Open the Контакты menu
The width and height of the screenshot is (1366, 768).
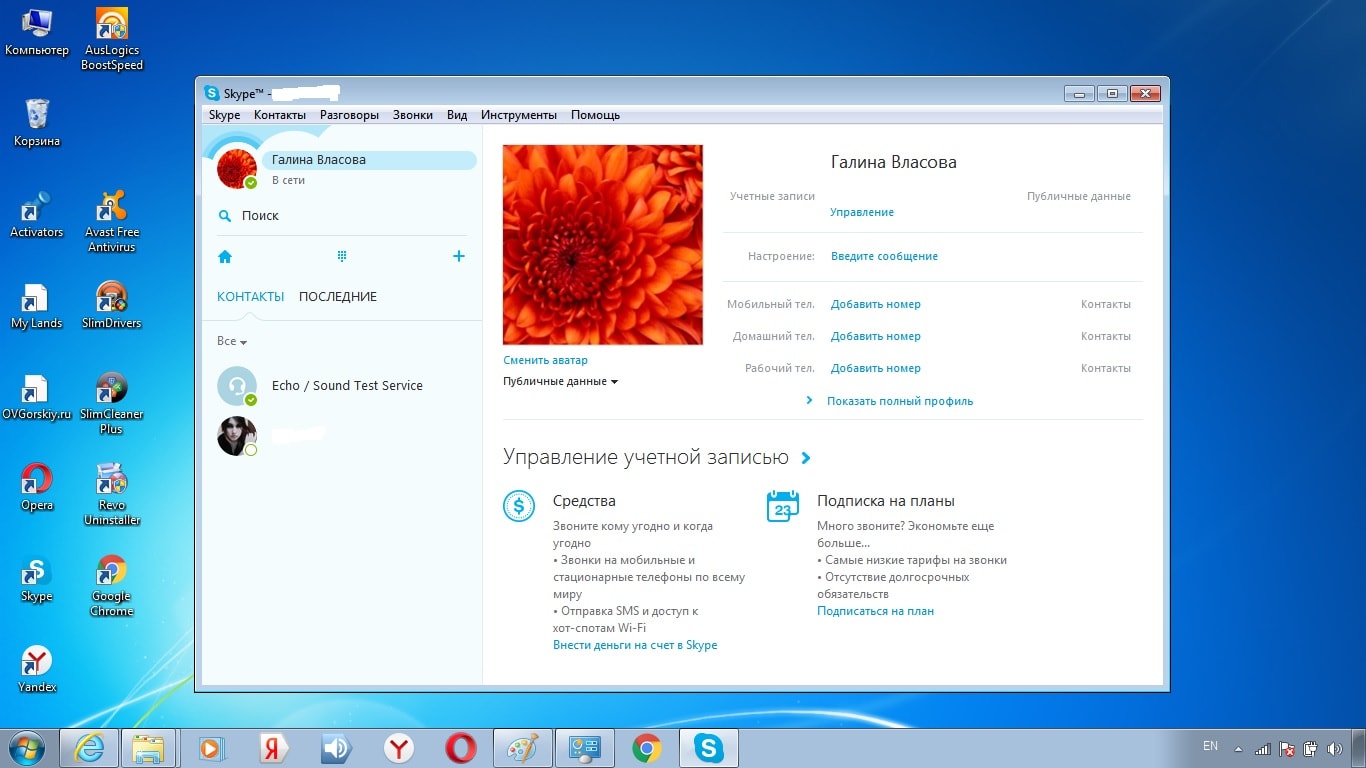pyautogui.click(x=280, y=115)
